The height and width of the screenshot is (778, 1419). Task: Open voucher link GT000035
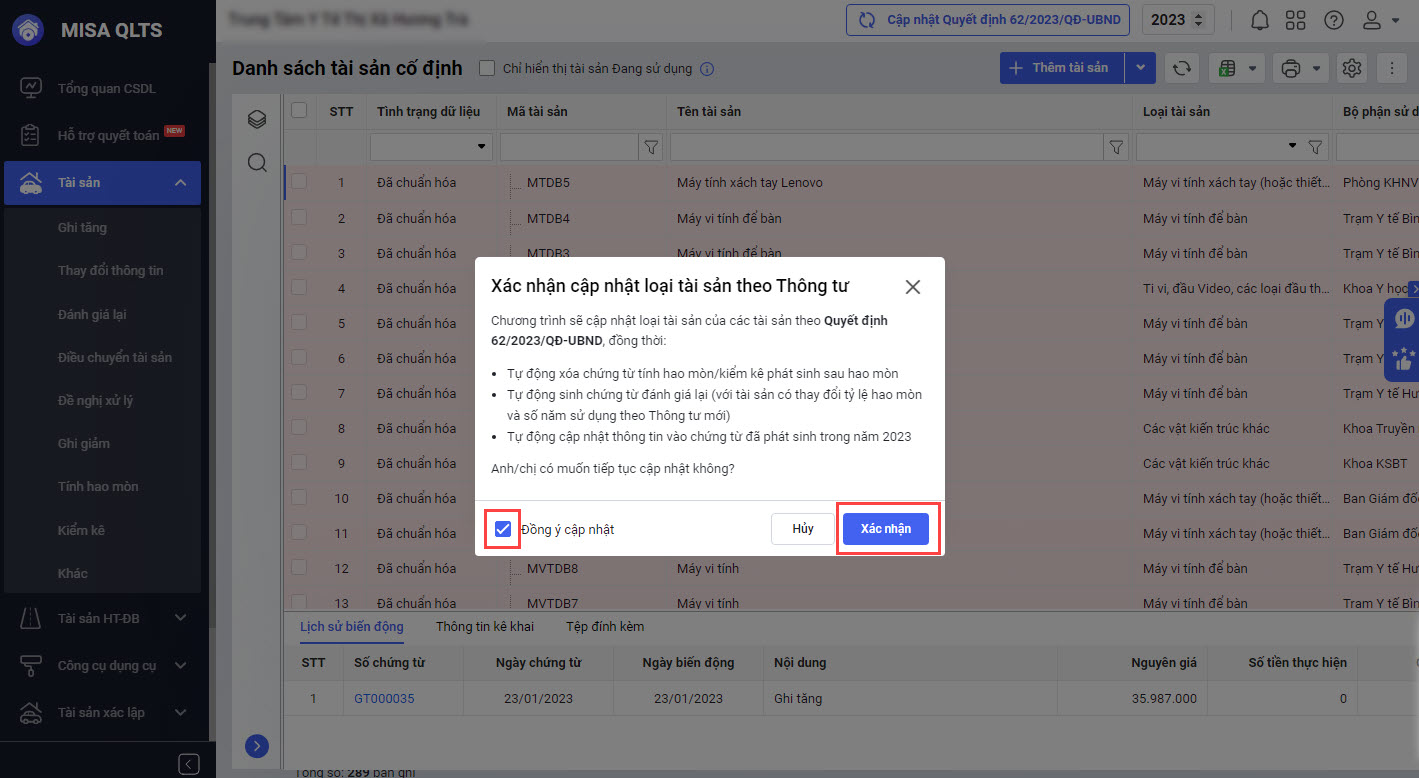point(385,698)
